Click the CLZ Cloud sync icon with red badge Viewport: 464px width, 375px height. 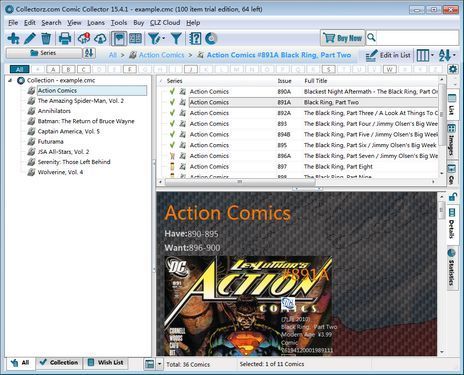point(84,39)
